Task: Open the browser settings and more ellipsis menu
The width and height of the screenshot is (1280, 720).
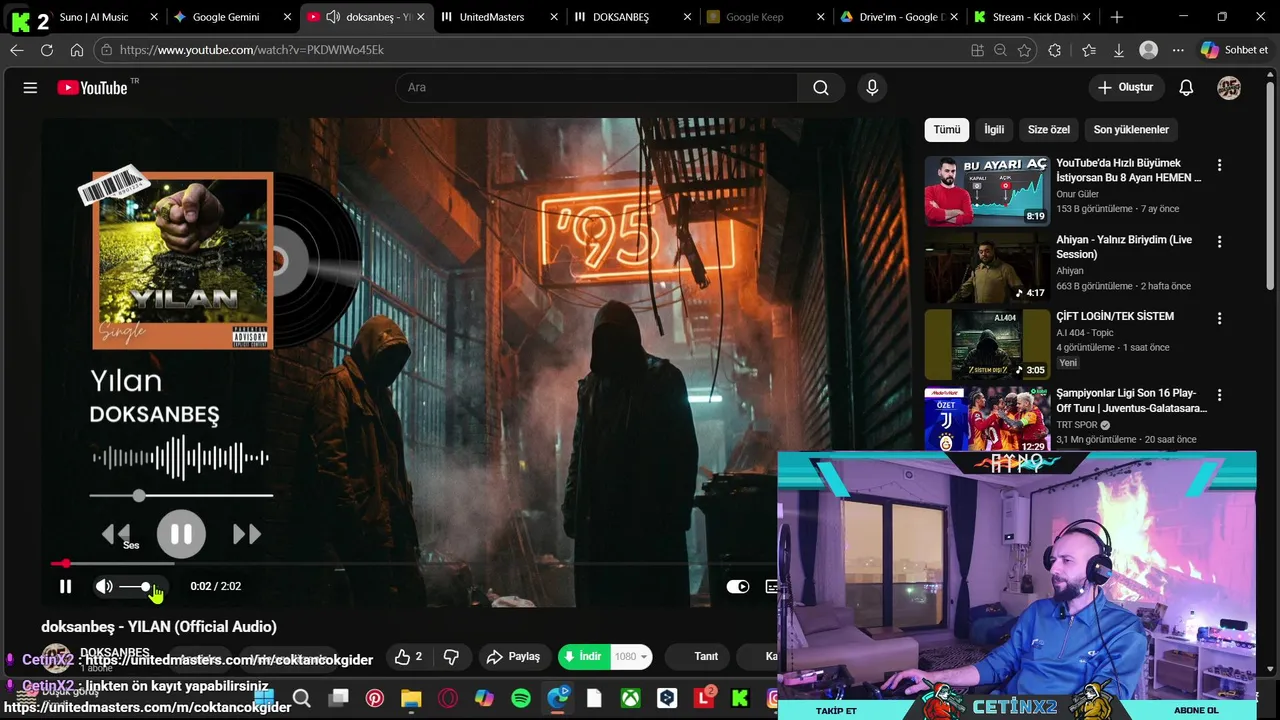Action: pyautogui.click(x=1179, y=50)
